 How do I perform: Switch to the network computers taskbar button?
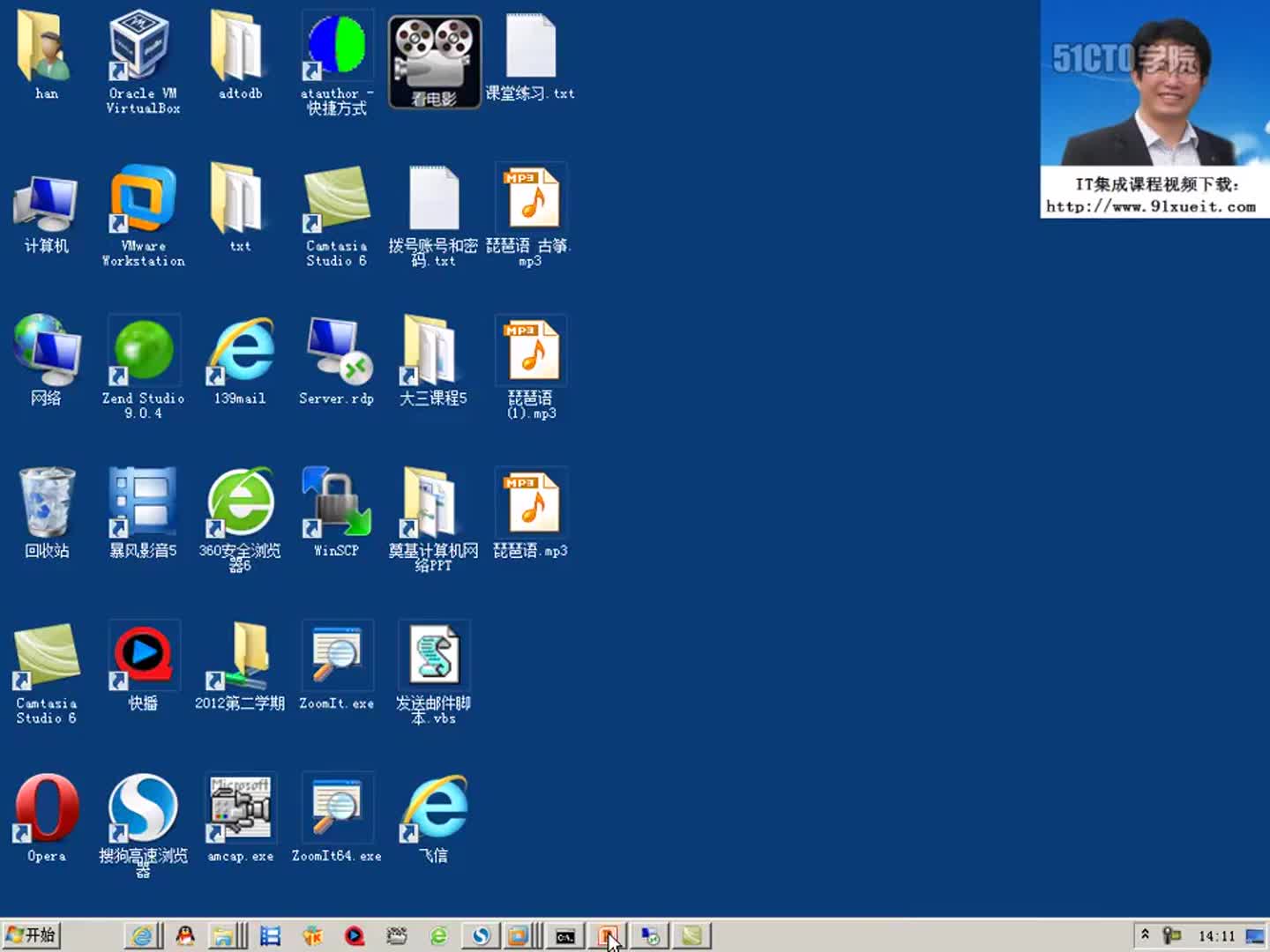[650, 936]
